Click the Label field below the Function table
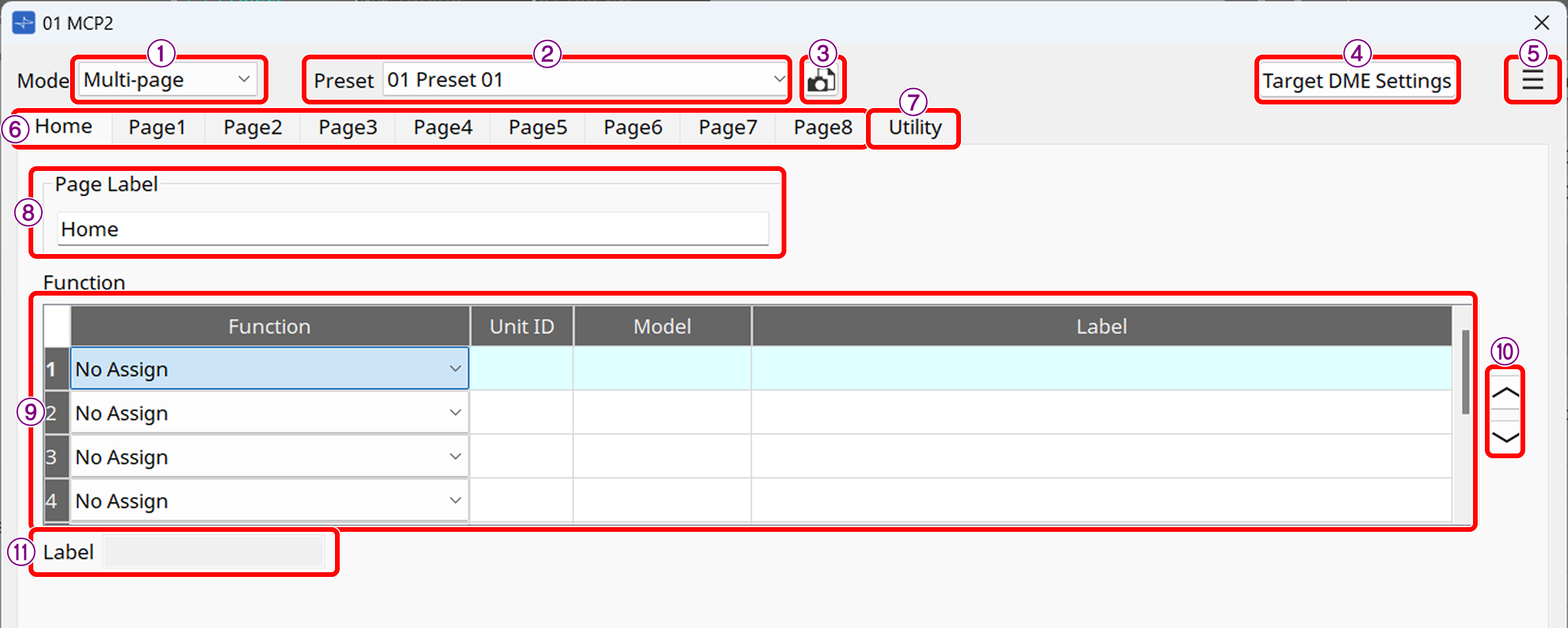 pyautogui.click(x=214, y=551)
